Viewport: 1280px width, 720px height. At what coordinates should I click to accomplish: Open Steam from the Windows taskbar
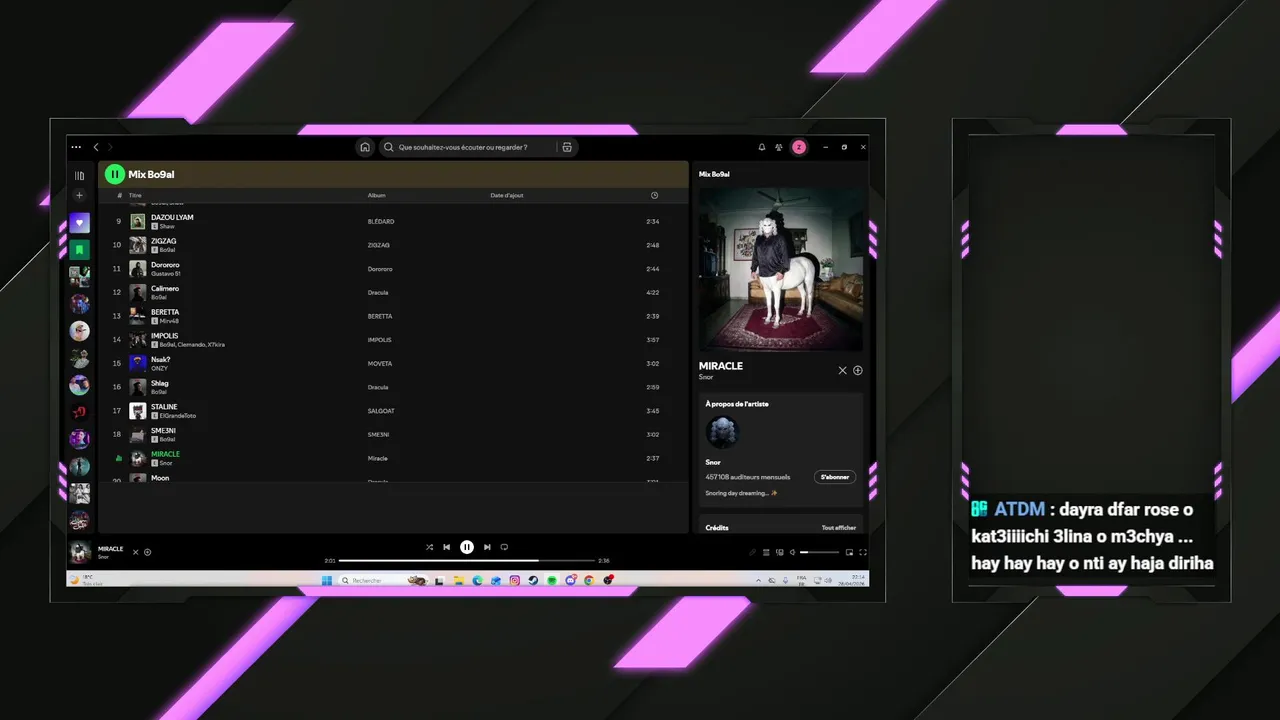pyautogui.click(x=533, y=580)
